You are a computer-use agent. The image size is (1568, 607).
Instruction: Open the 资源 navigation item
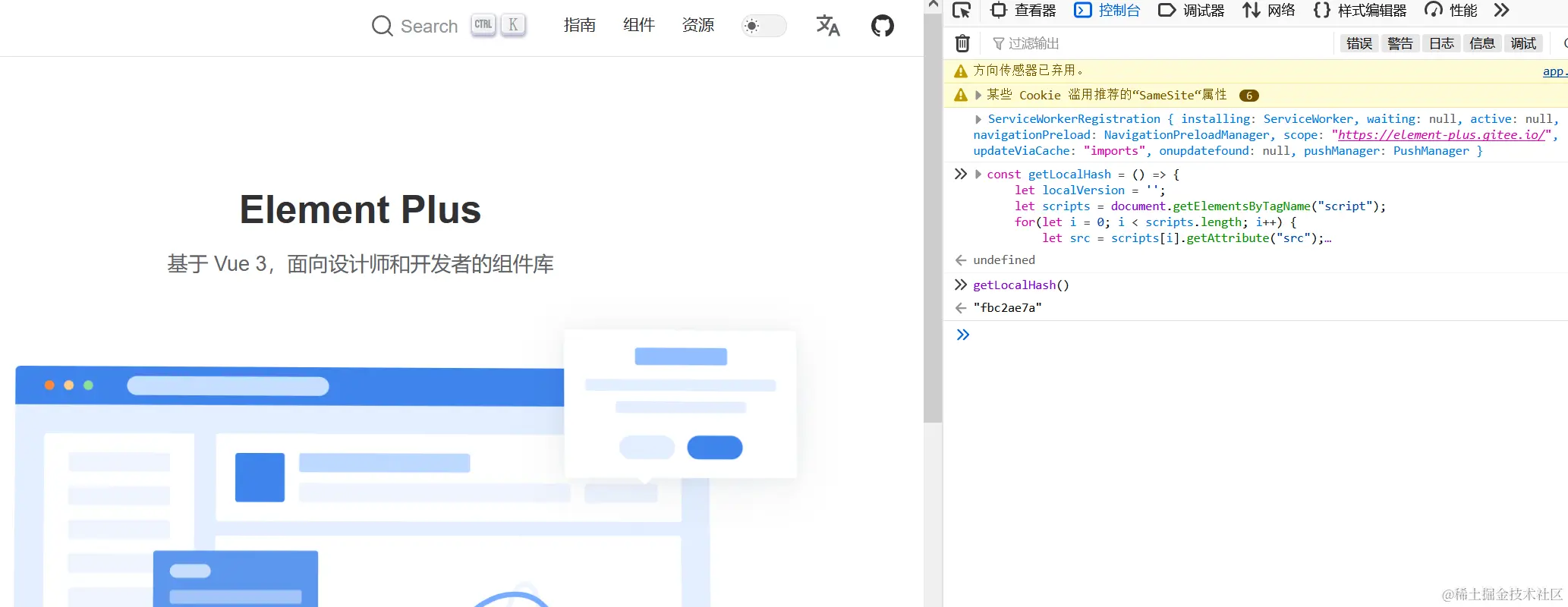click(x=697, y=25)
